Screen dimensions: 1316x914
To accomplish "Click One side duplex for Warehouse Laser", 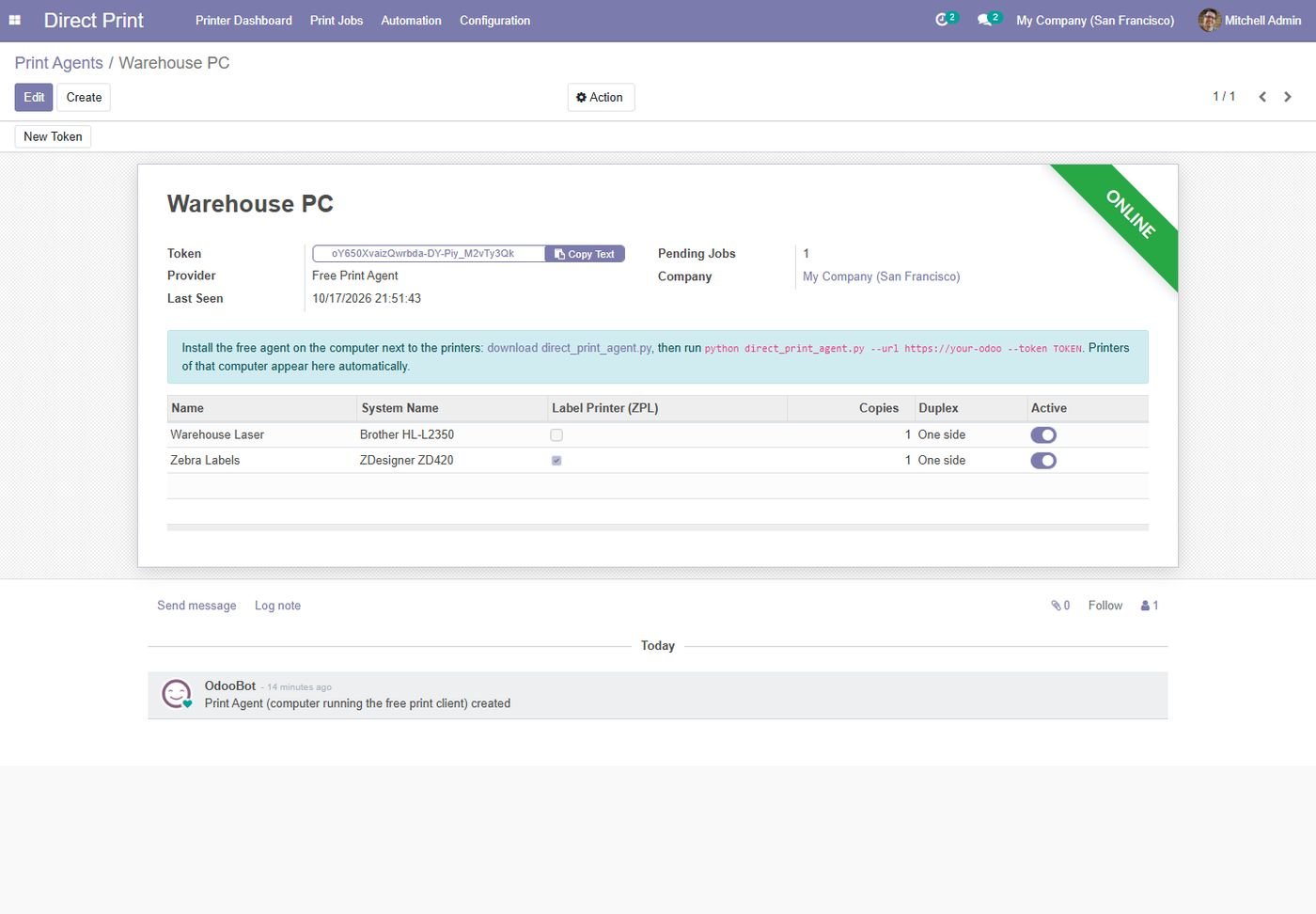I will (x=942, y=434).
